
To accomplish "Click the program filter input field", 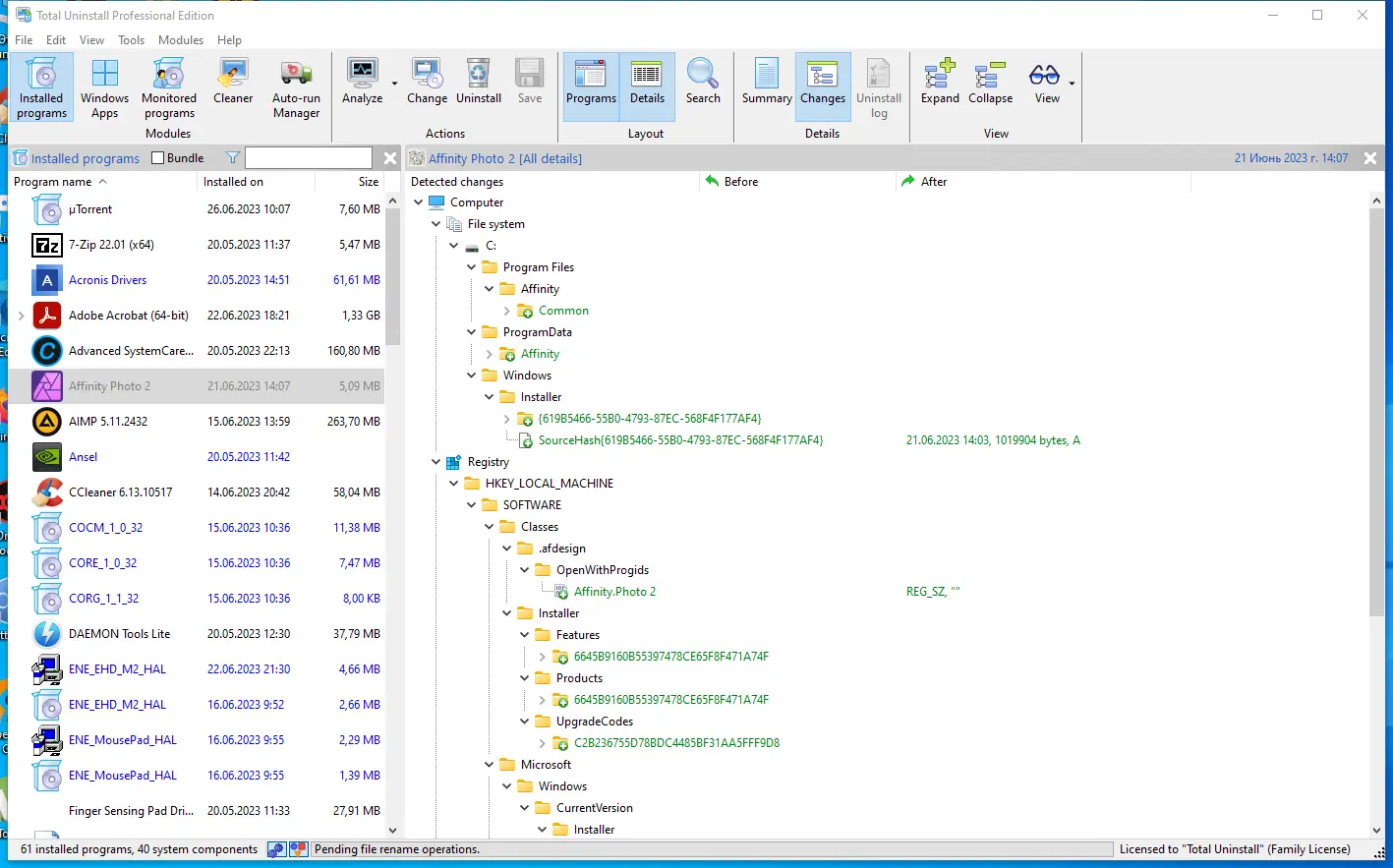I will [x=308, y=158].
